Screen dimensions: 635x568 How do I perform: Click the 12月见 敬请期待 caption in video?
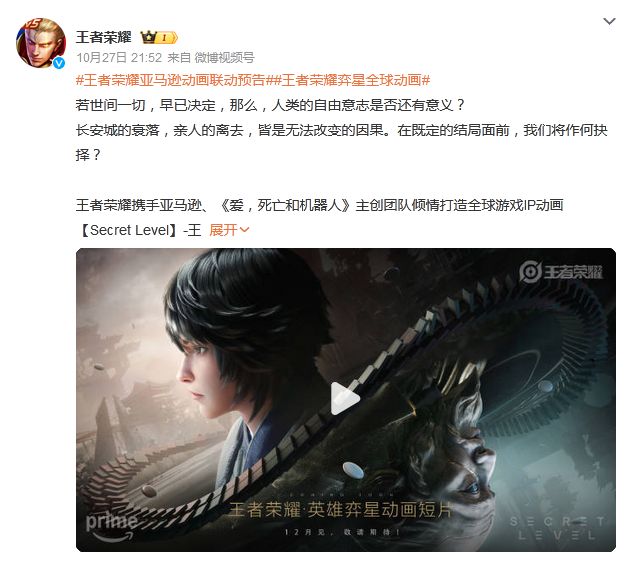(342, 532)
